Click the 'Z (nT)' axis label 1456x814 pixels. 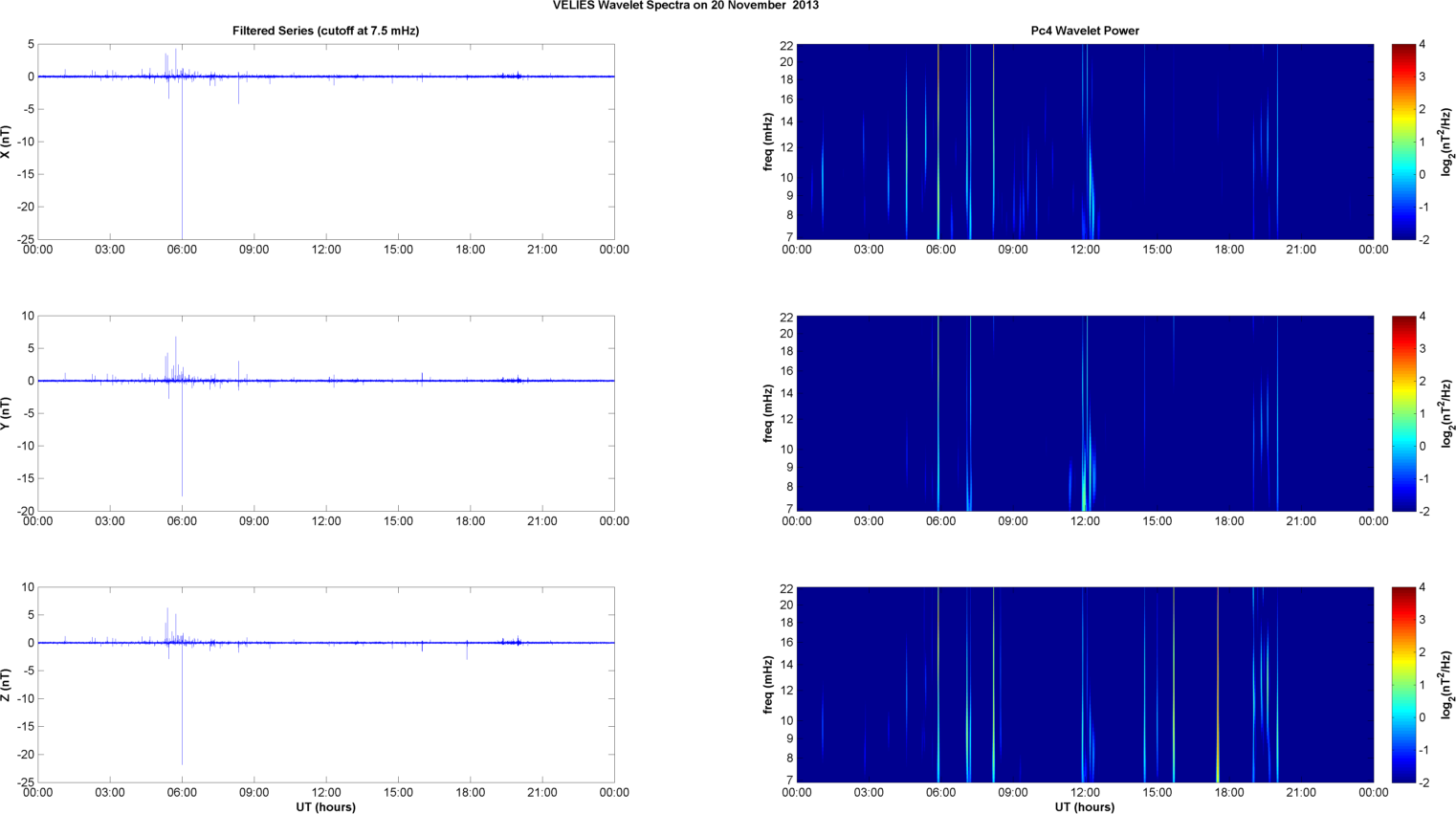point(6,685)
